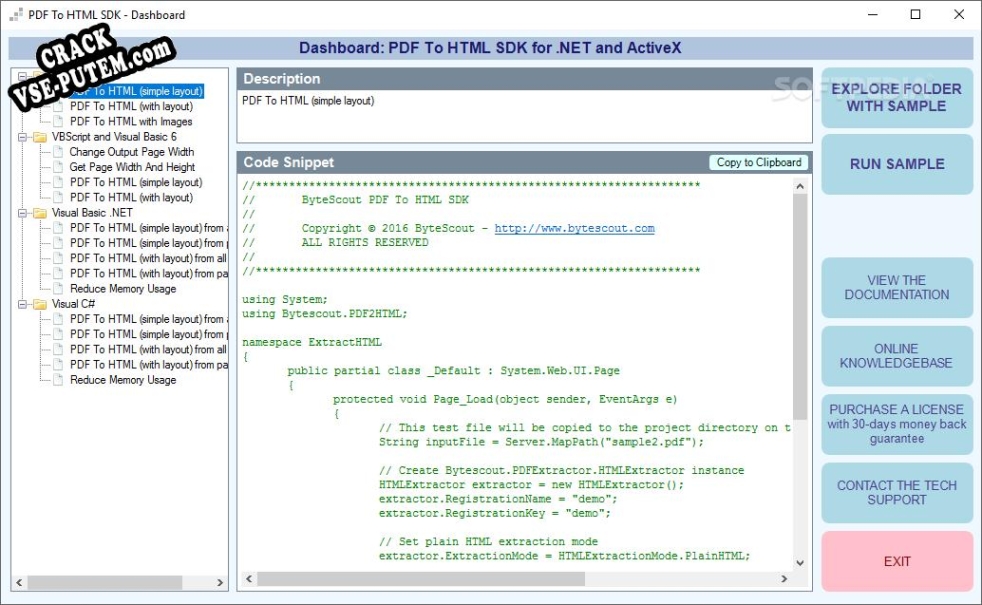
Task: Click the pink Exit button
Action: [897, 562]
